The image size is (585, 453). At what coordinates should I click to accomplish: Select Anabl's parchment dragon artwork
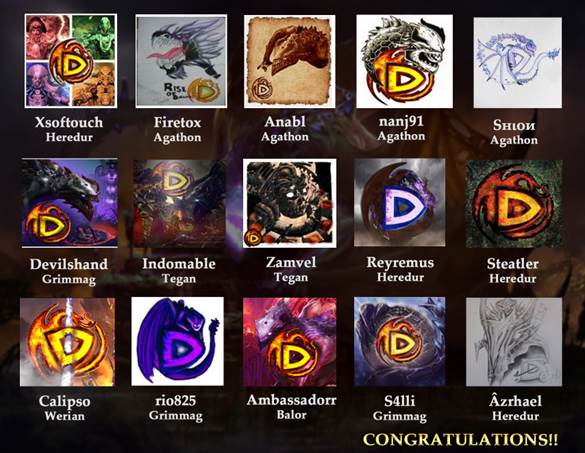[290, 61]
